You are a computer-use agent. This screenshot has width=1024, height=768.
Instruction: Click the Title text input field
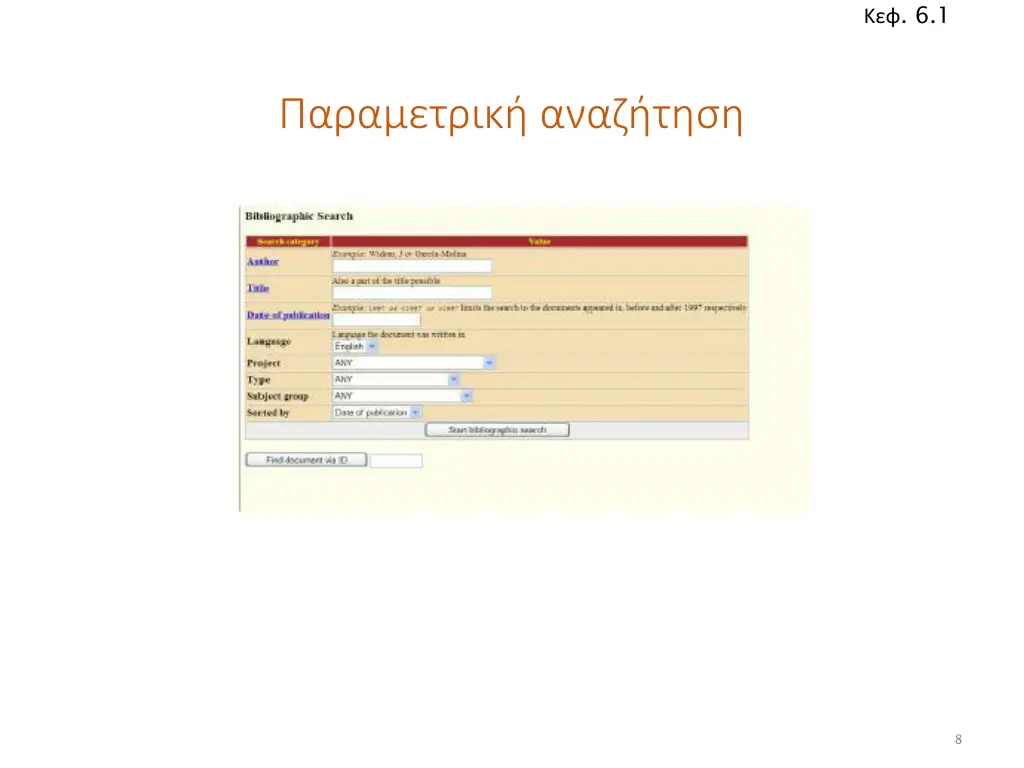412,293
